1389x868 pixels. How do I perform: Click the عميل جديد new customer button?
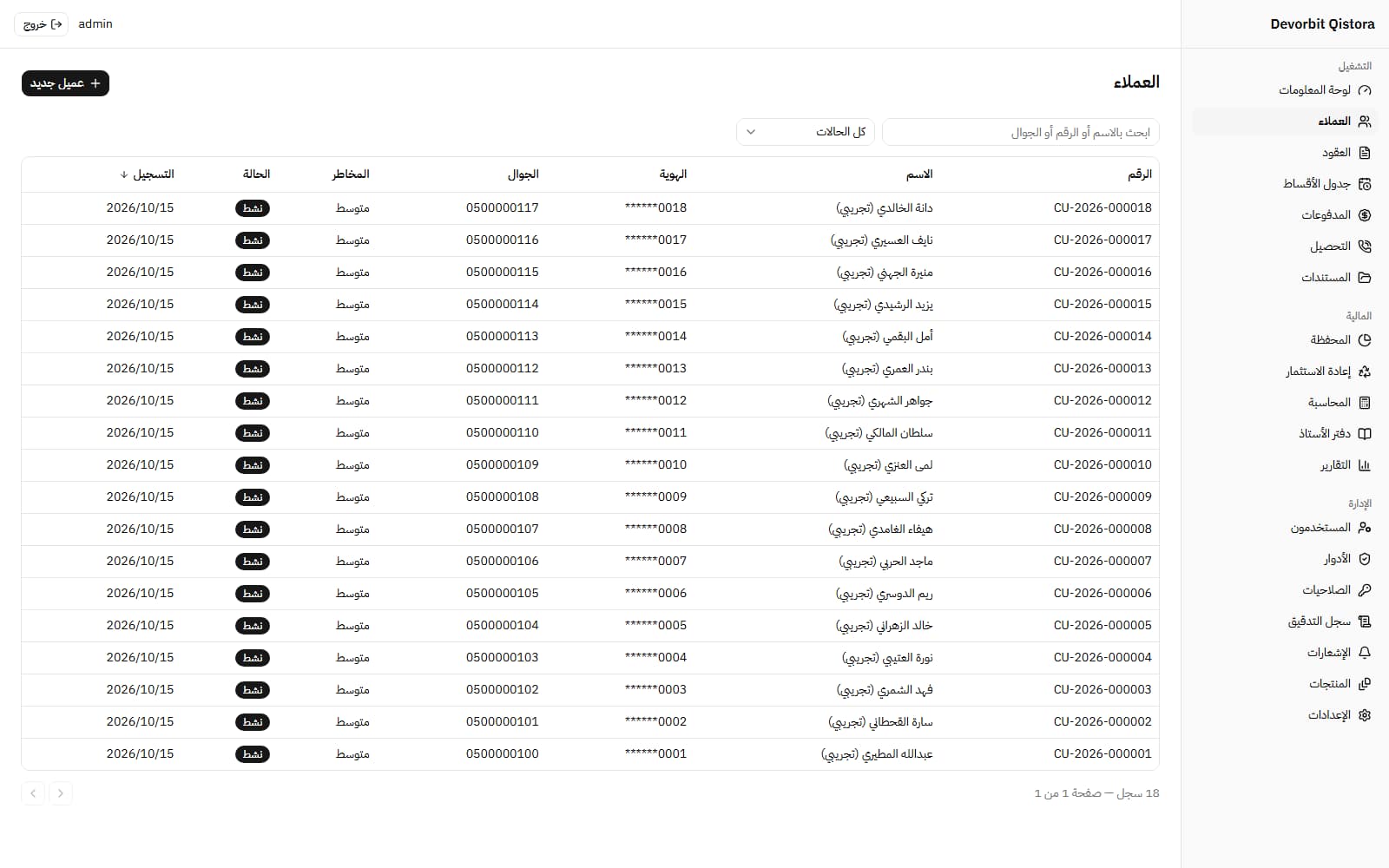[x=65, y=83]
